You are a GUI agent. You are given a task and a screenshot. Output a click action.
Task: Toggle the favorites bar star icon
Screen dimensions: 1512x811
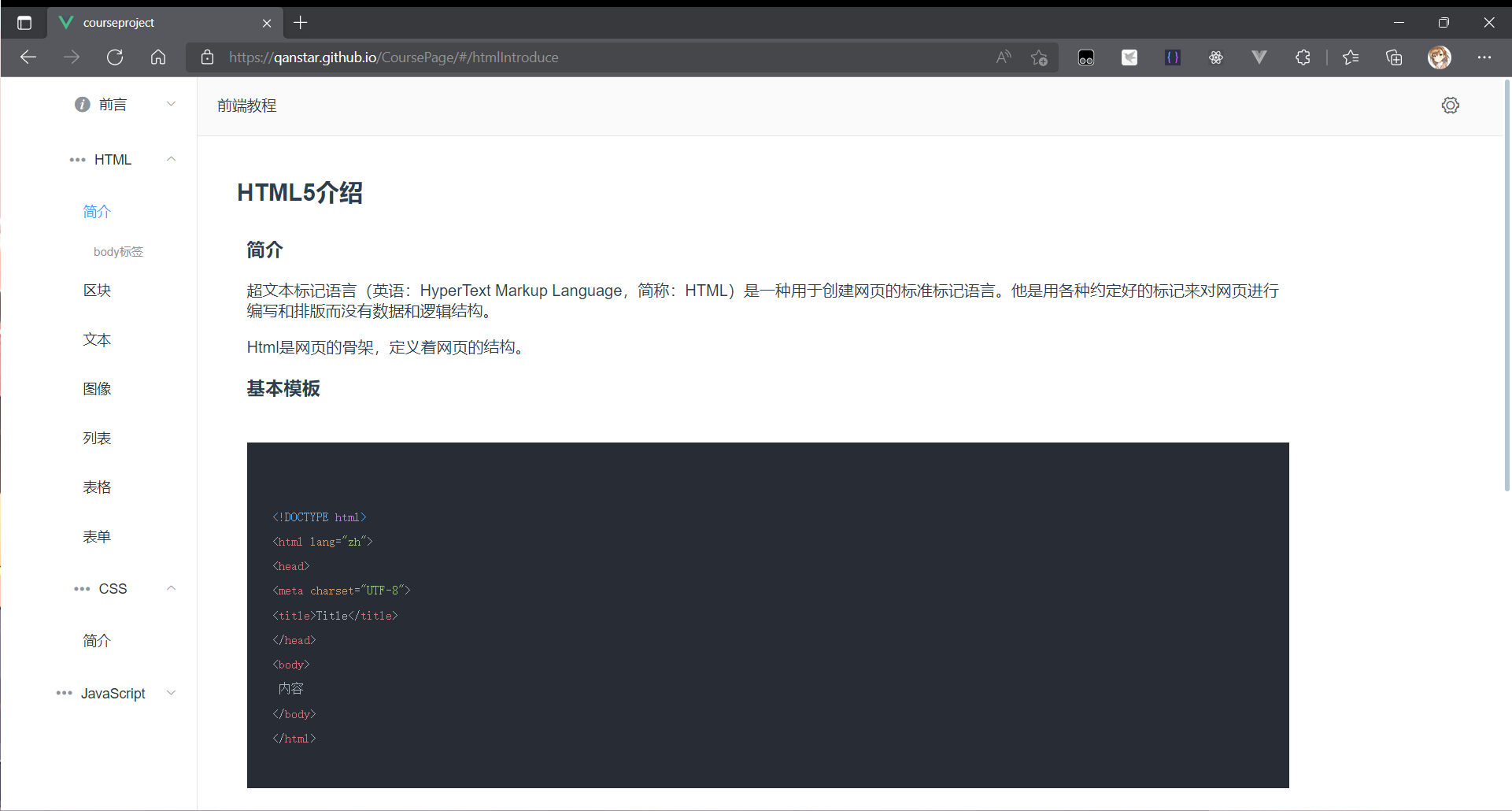click(1351, 57)
